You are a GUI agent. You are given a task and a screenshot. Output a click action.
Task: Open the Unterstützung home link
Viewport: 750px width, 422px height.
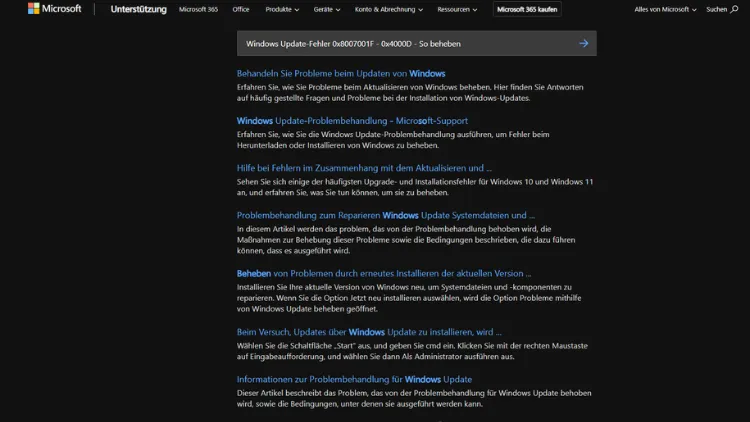click(x=138, y=9)
